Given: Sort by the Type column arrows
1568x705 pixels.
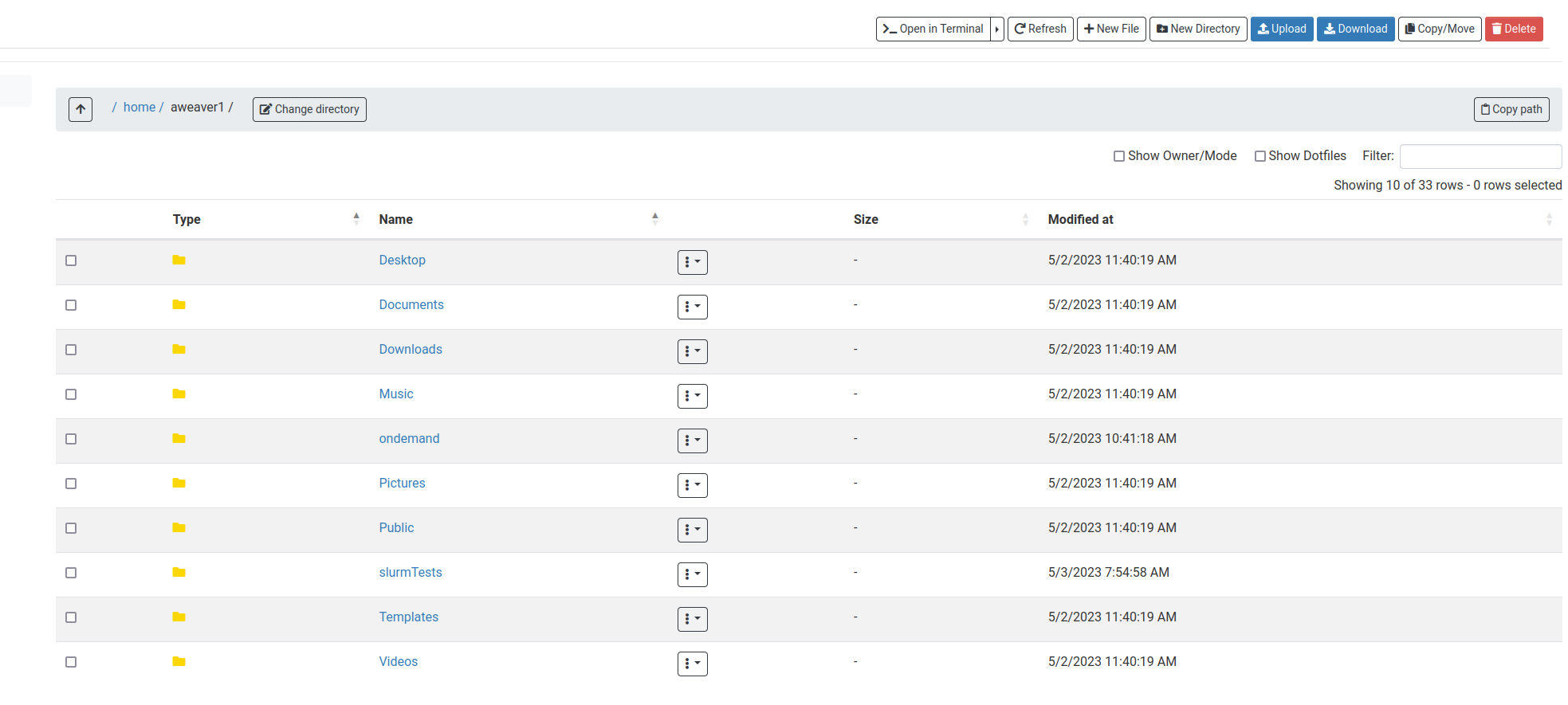Looking at the screenshot, I should 356,219.
